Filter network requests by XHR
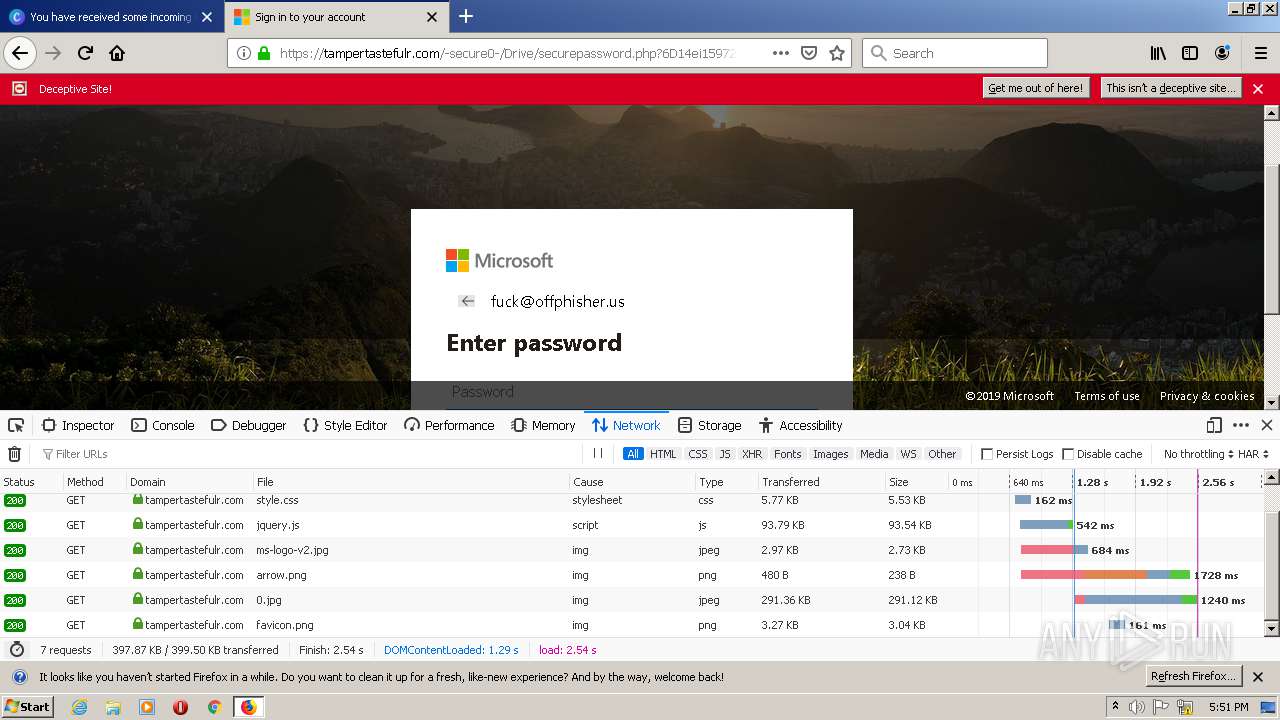 (x=752, y=454)
